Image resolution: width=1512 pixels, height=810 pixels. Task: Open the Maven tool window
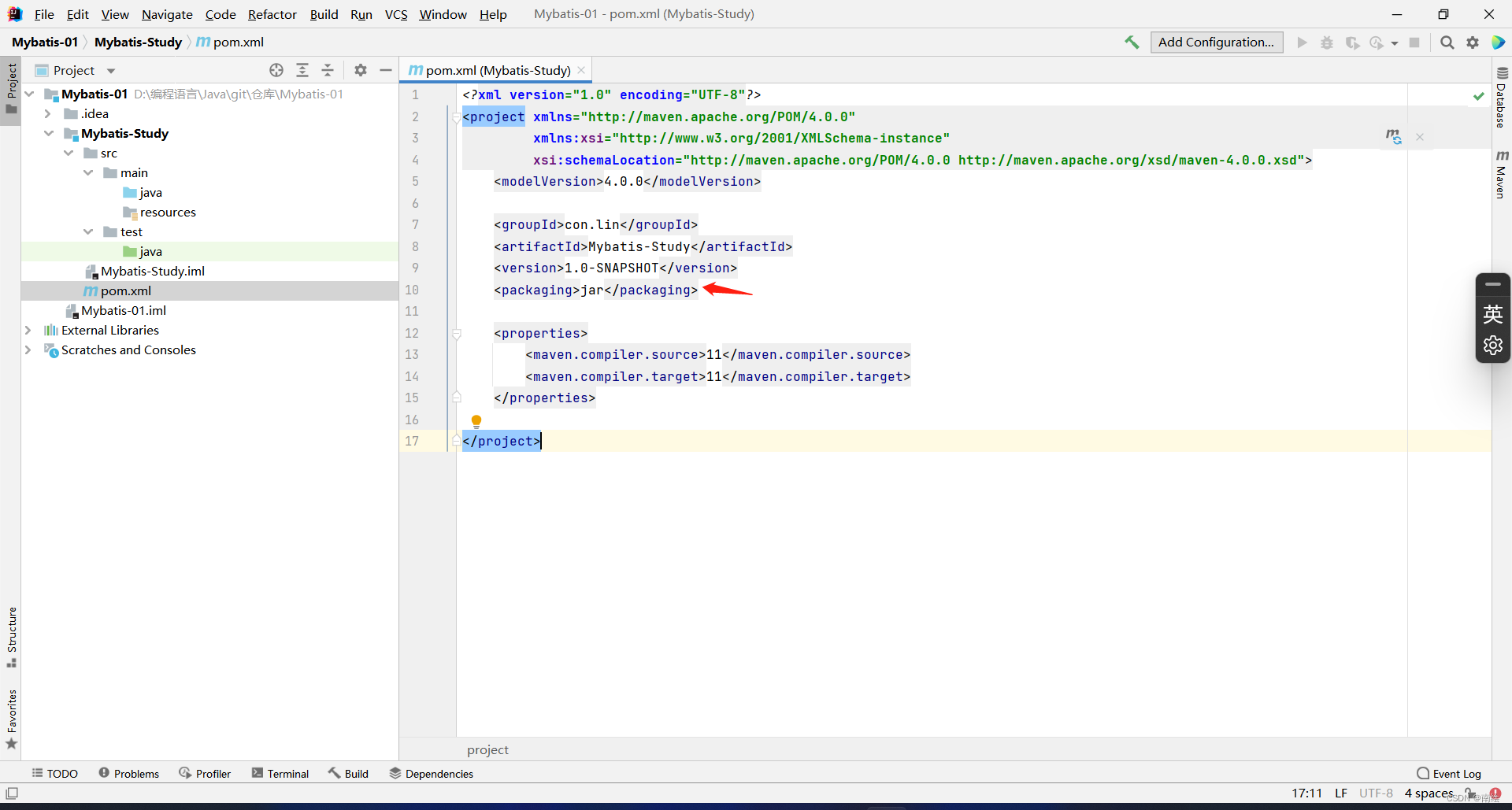pyautogui.click(x=1502, y=174)
